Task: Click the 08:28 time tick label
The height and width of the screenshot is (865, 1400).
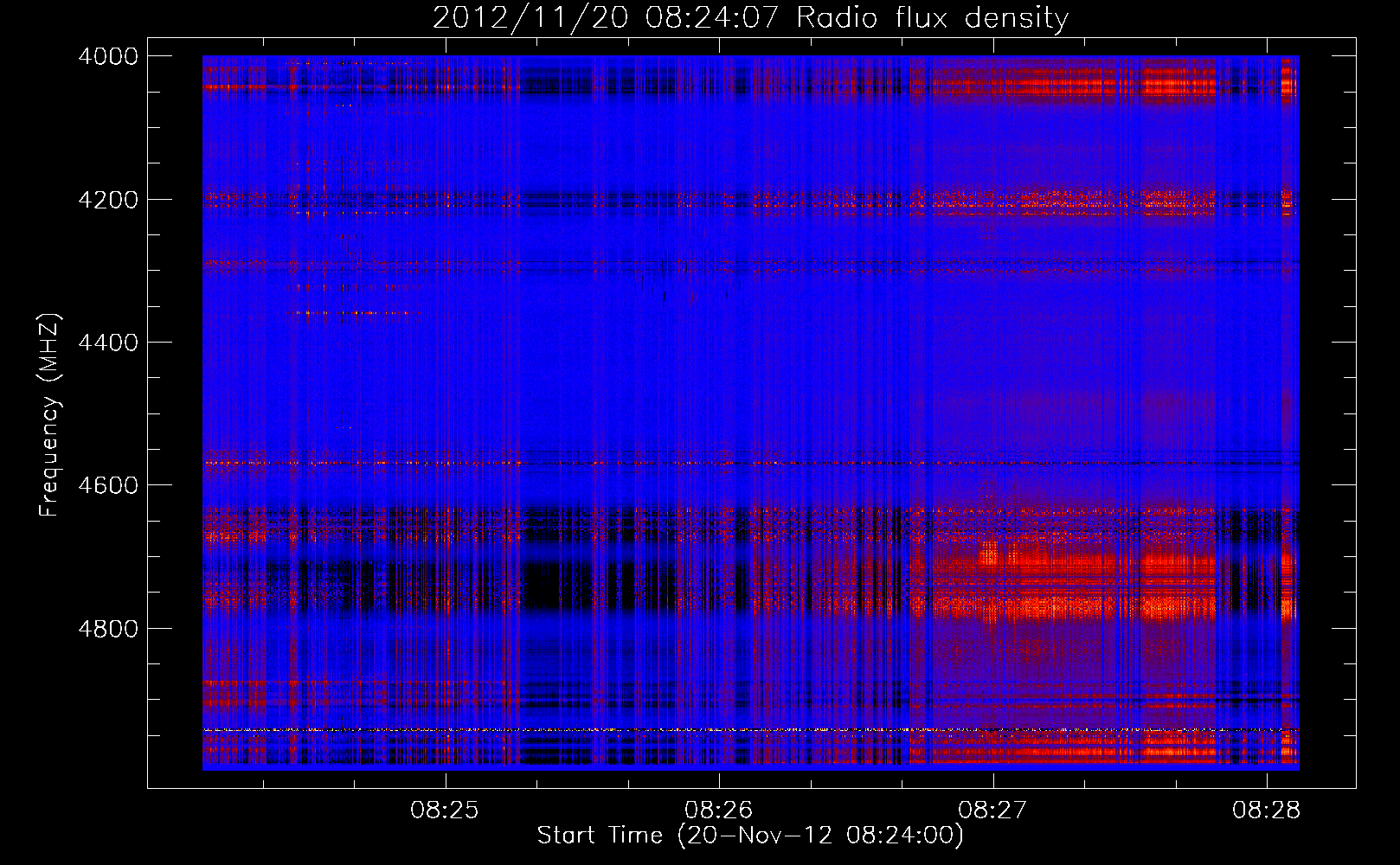Action: pos(1267,811)
